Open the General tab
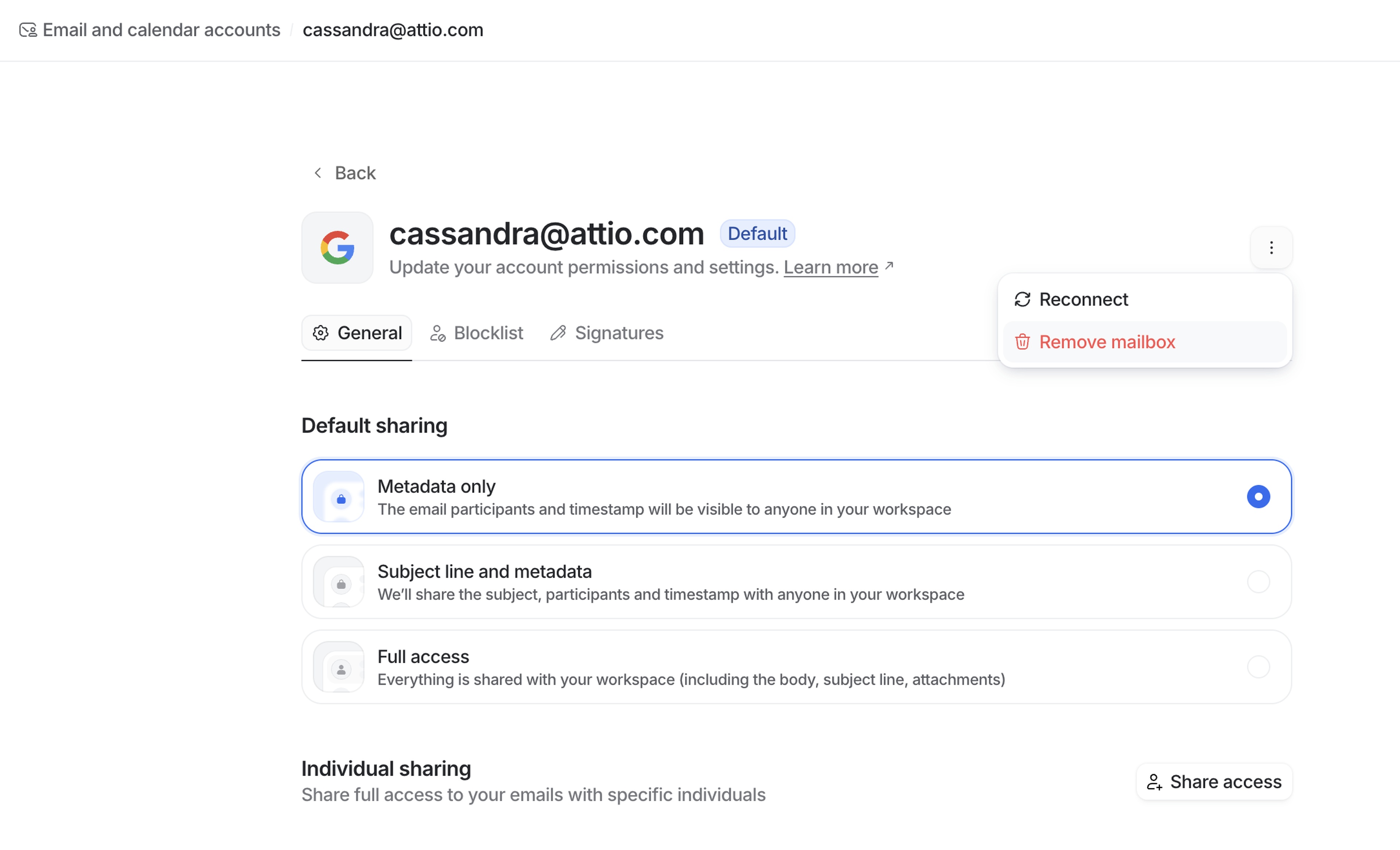1400x850 pixels. pos(357,333)
